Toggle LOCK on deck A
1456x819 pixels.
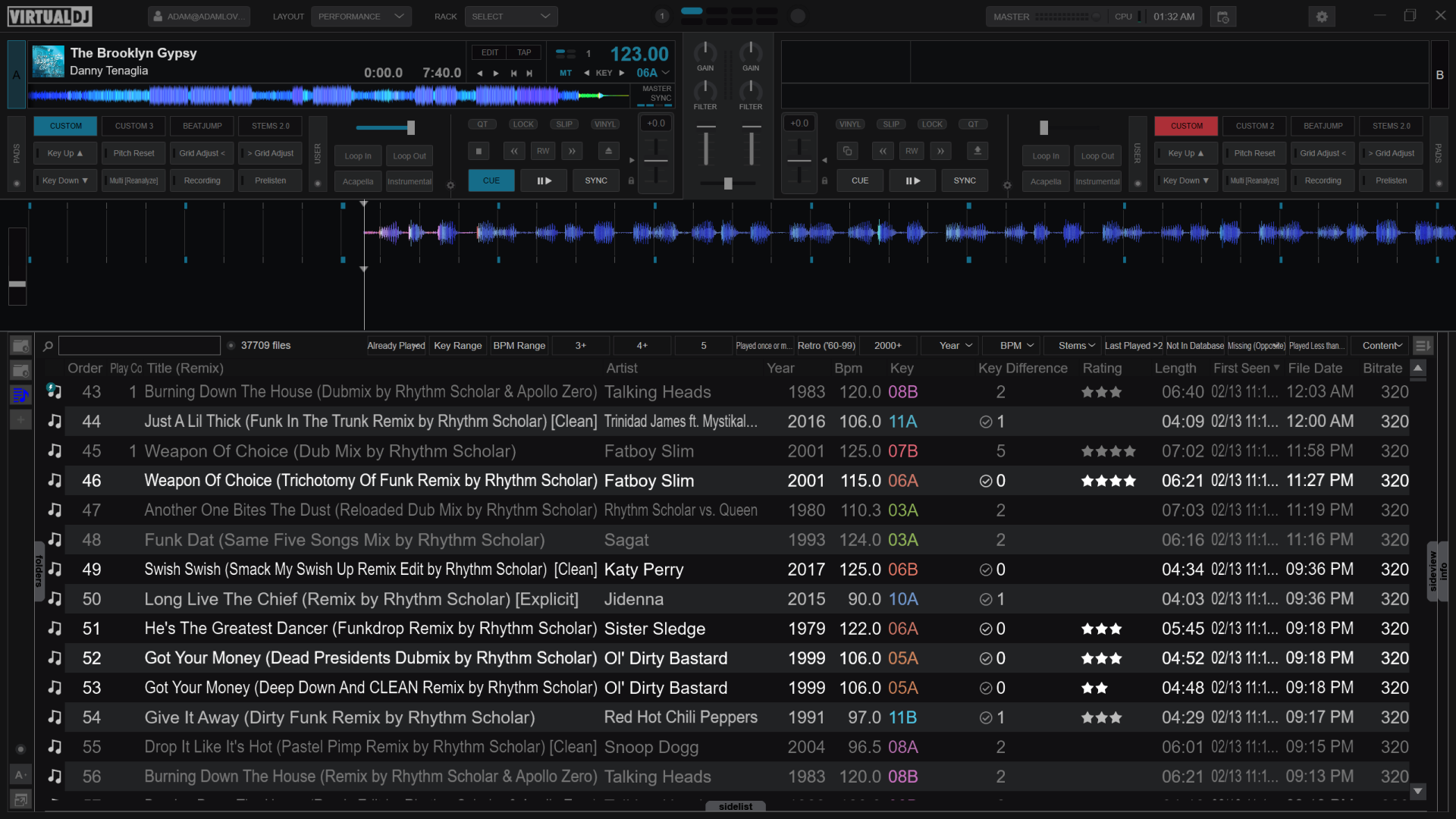click(x=523, y=124)
